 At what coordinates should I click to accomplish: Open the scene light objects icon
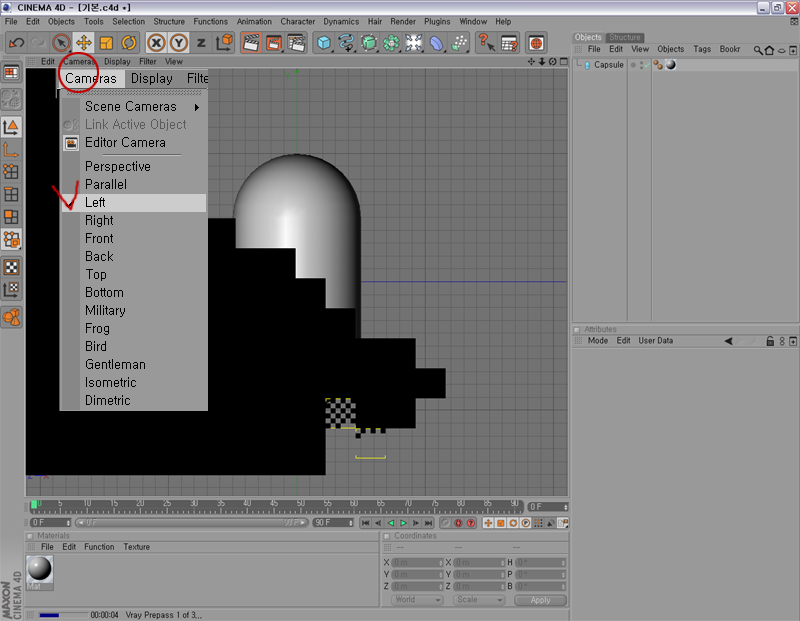(414, 43)
